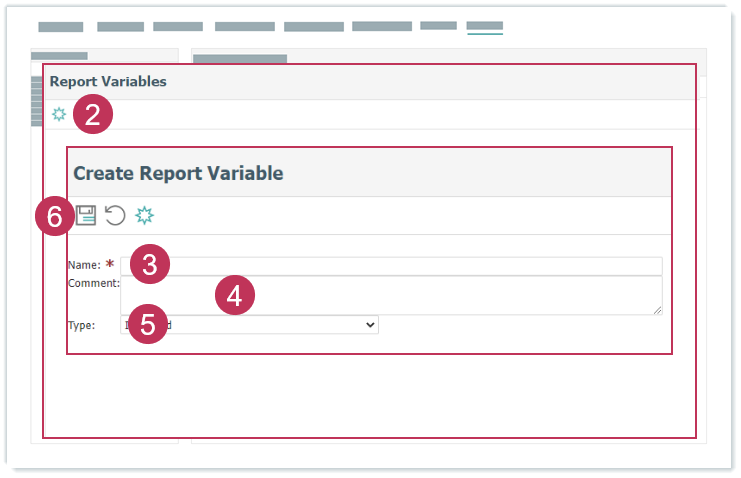Click the Comment box resize handle

tap(657, 310)
